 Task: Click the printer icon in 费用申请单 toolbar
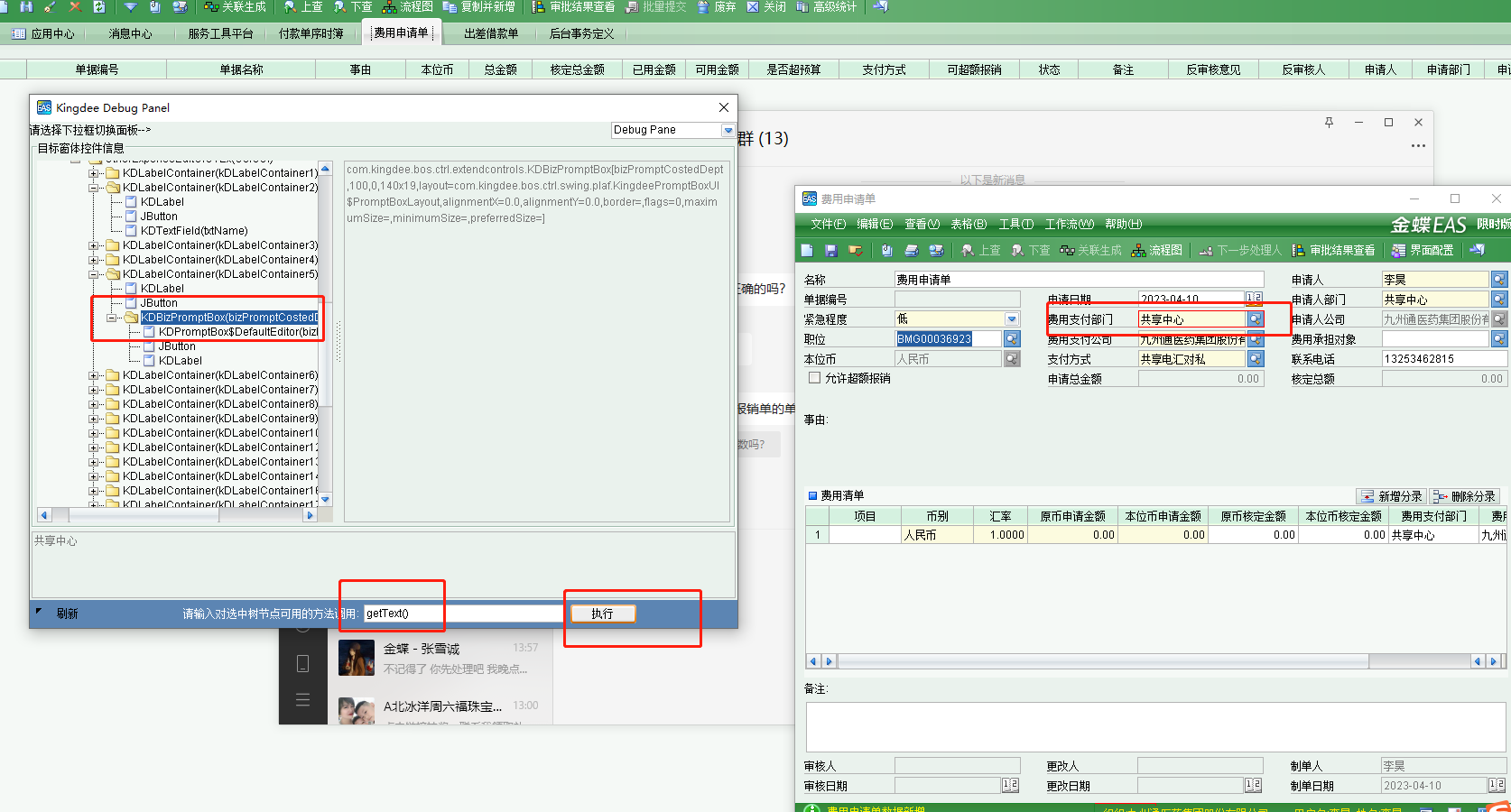coord(912,250)
